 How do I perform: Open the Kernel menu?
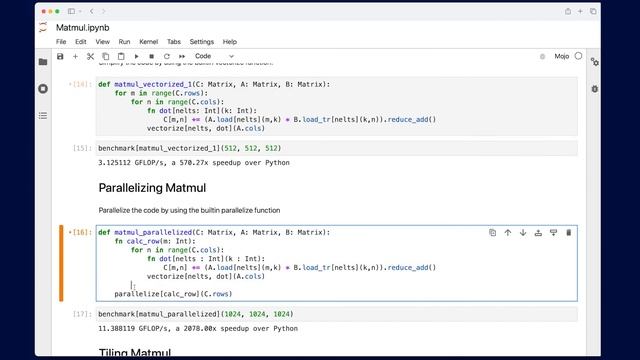pyautogui.click(x=149, y=42)
